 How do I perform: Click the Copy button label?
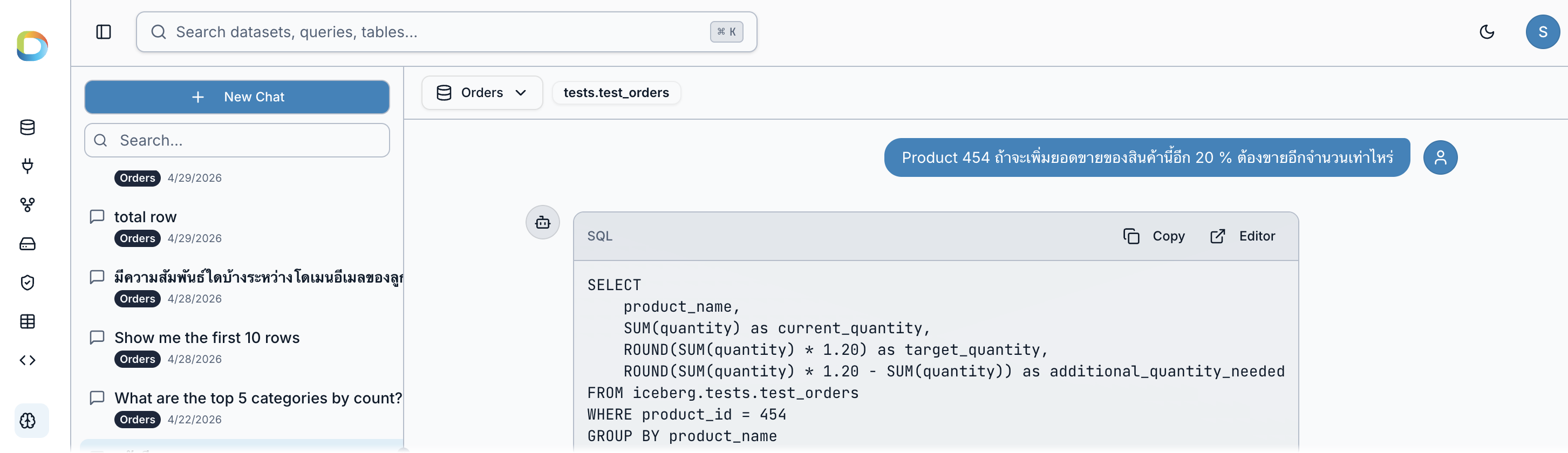[x=1168, y=236]
